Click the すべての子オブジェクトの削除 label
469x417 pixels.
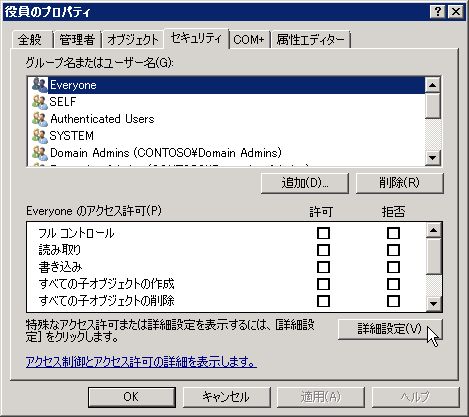tap(106, 301)
